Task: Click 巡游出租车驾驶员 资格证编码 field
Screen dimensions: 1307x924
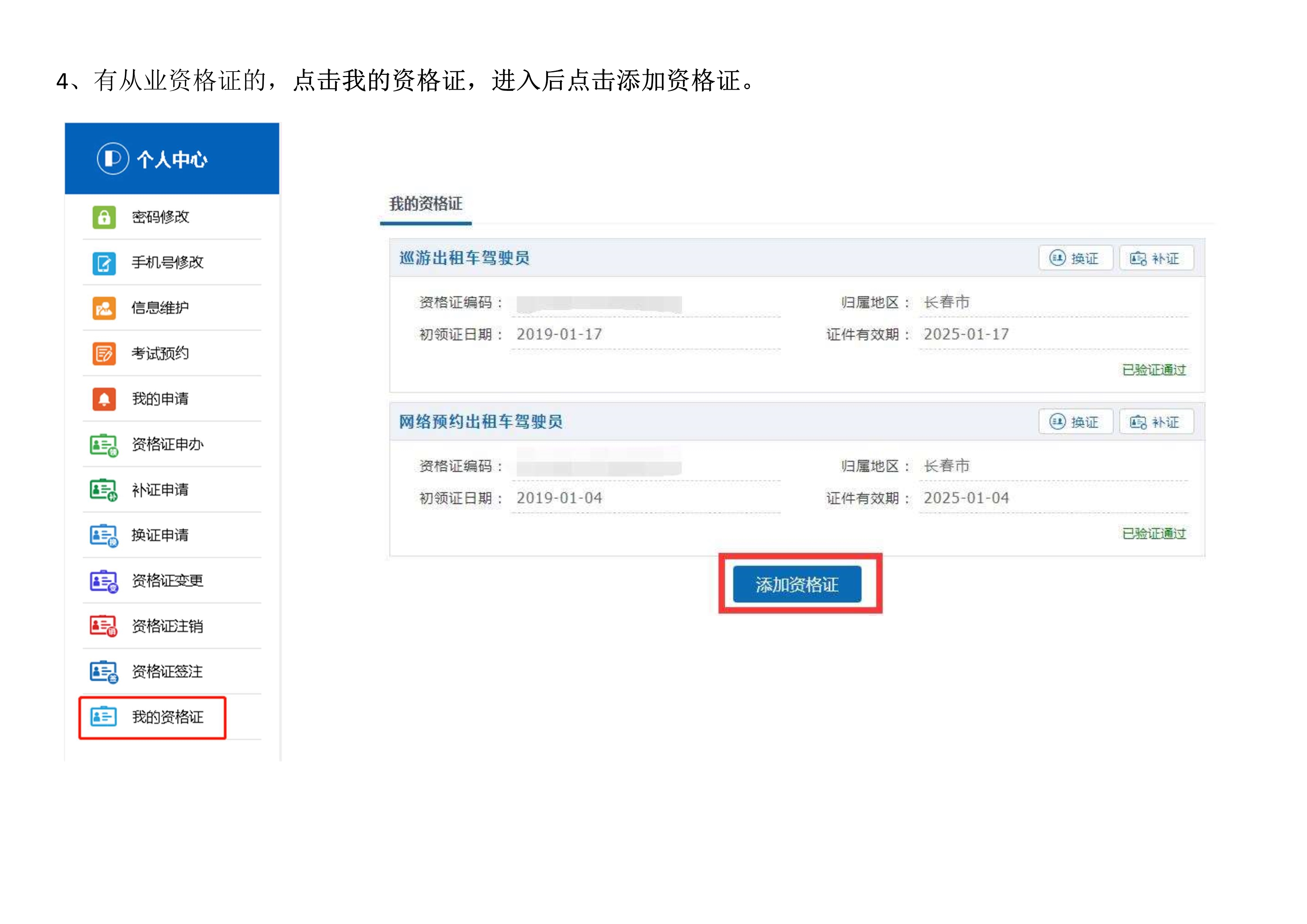Action: [x=599, y=303]
